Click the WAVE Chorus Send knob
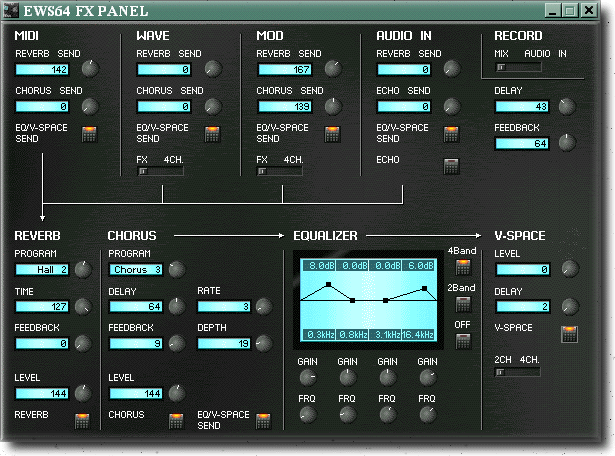This screenshot has width=615, height=456. (x=213, y=106)
